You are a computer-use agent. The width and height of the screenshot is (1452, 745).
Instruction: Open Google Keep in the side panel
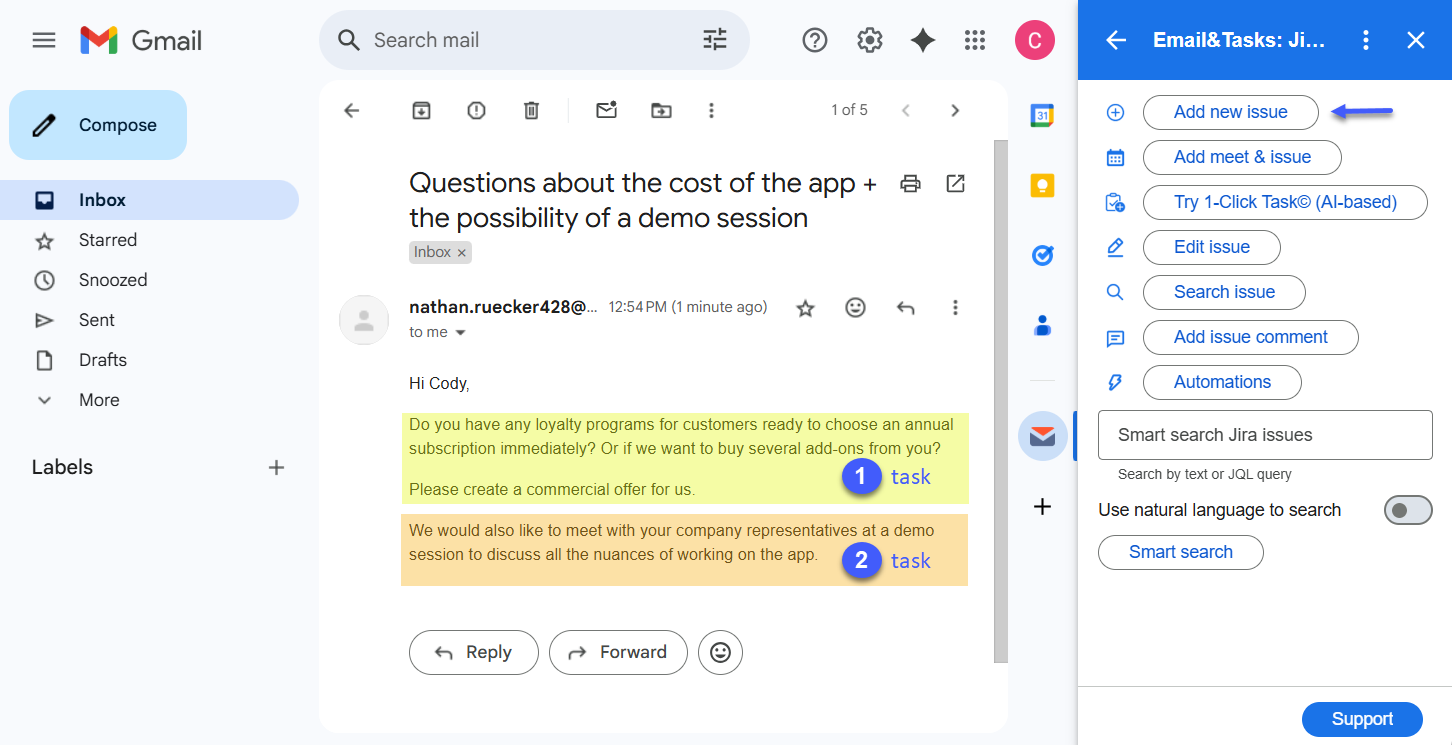point(1042,186)
